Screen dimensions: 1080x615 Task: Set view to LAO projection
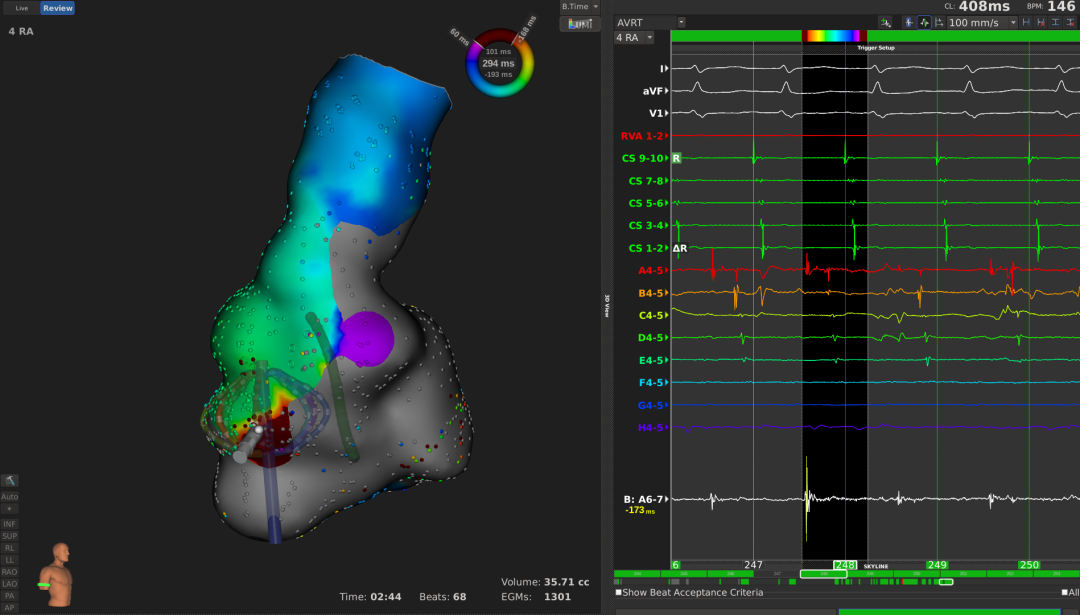click(9, 583)
